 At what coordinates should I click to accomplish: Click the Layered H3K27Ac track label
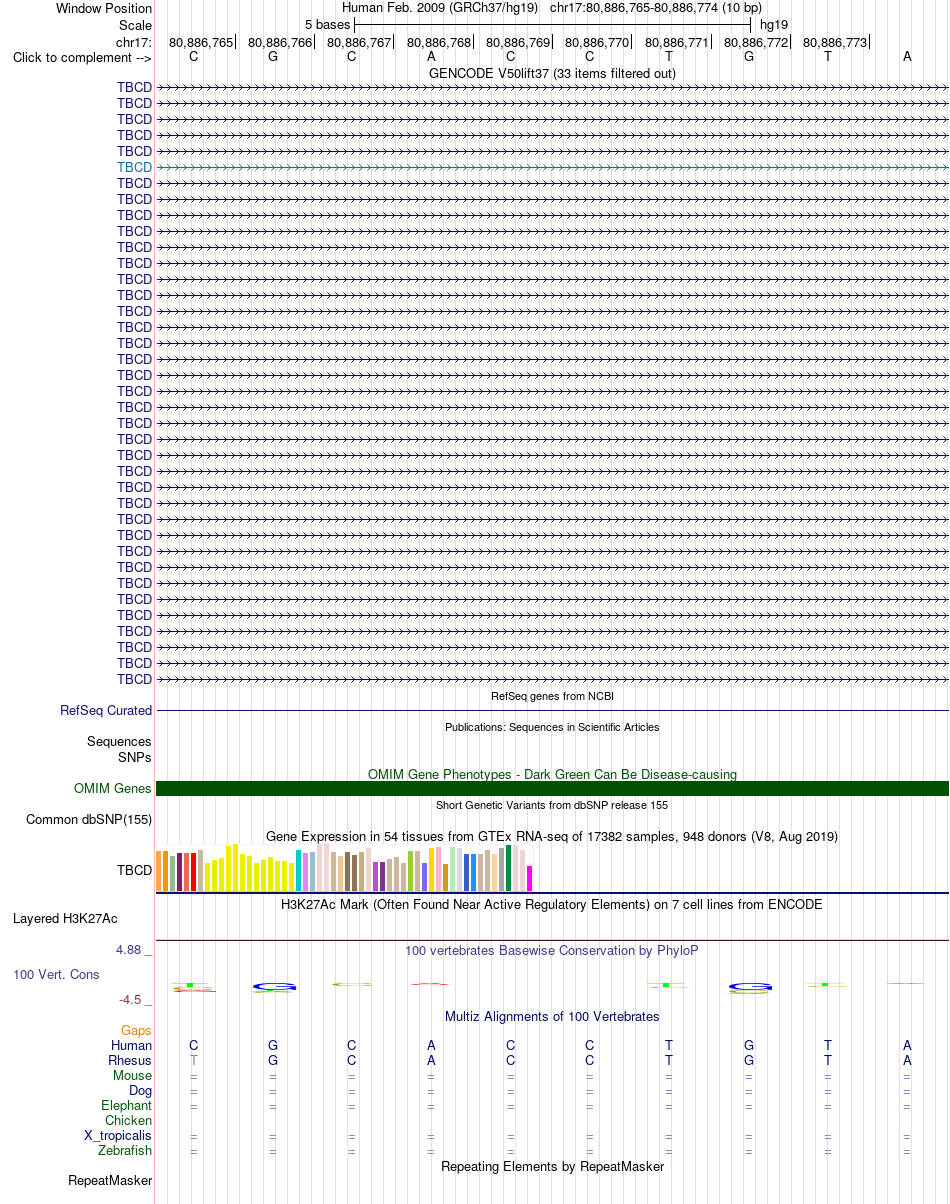(x=65, y=918)
